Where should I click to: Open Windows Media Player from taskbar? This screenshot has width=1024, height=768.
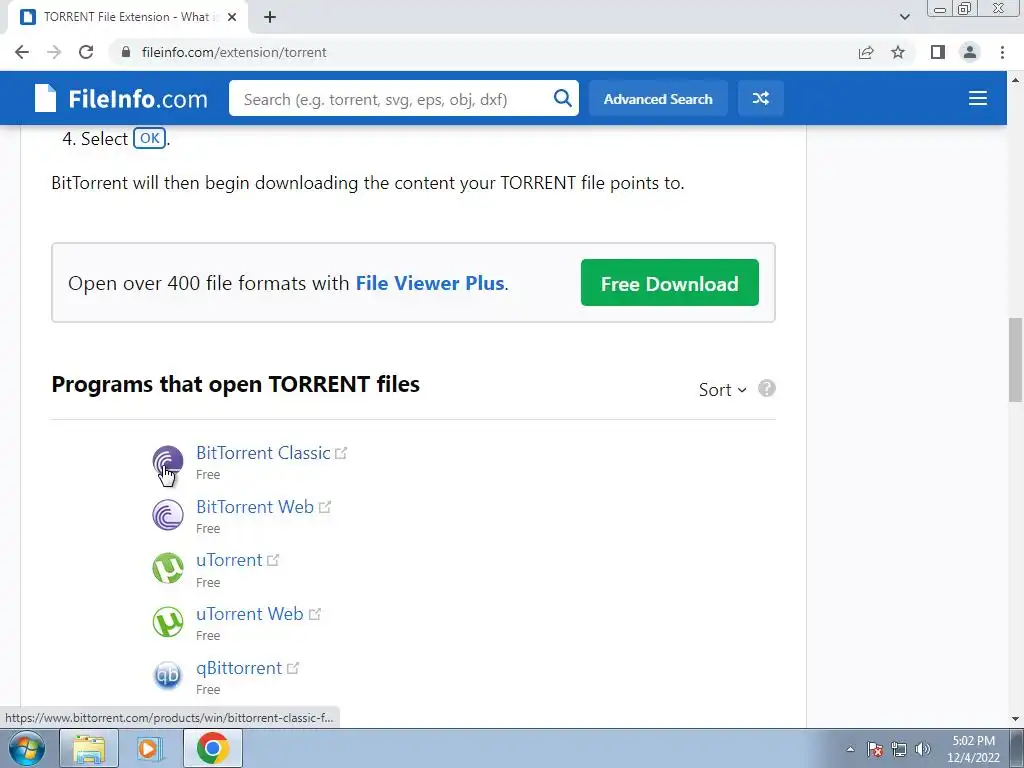(150, 748)
